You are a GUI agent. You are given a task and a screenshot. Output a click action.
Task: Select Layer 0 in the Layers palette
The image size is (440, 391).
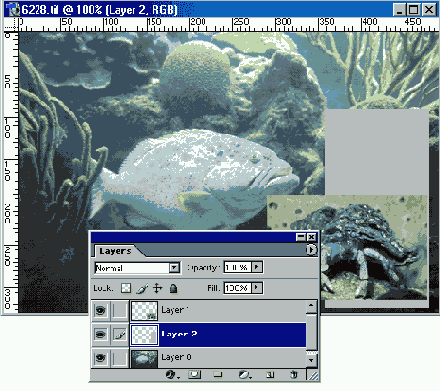click(218, 358)
